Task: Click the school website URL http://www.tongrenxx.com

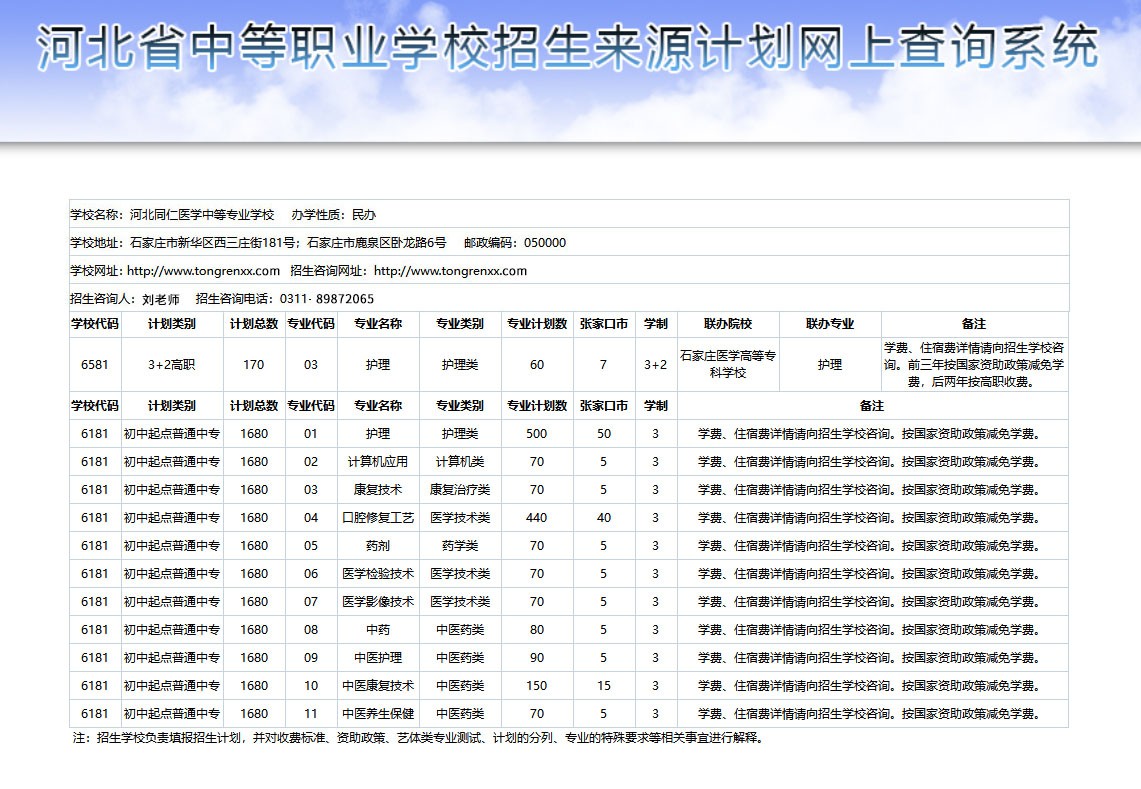Action: pos(203,271)
